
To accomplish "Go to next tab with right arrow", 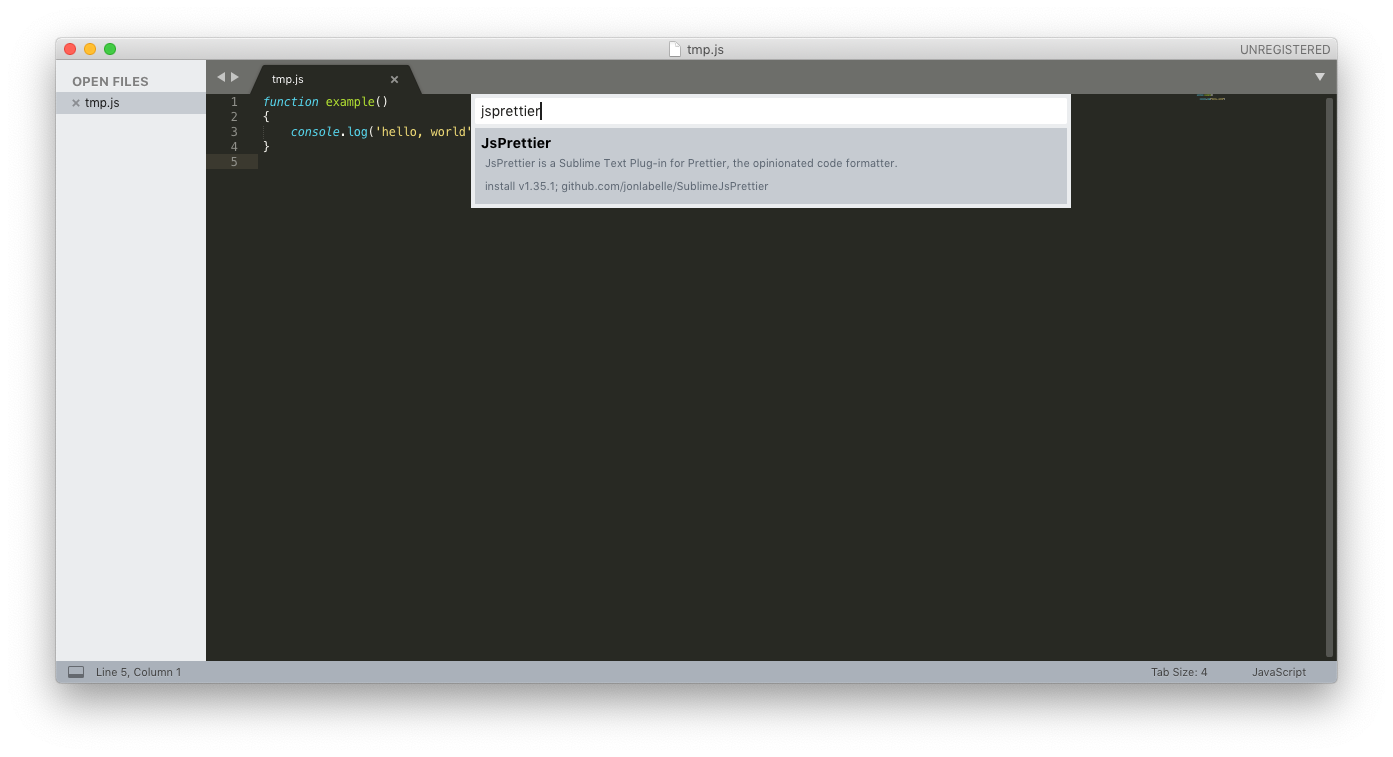I will coord(235,77).
